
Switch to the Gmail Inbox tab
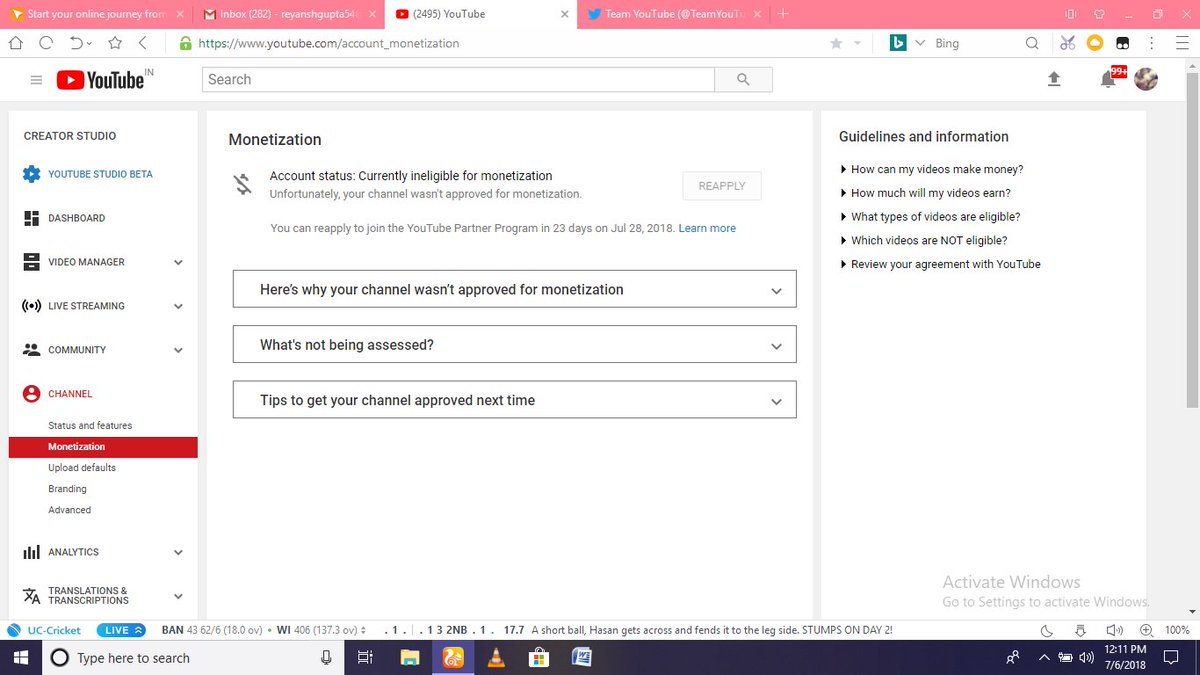coord(289,14)
